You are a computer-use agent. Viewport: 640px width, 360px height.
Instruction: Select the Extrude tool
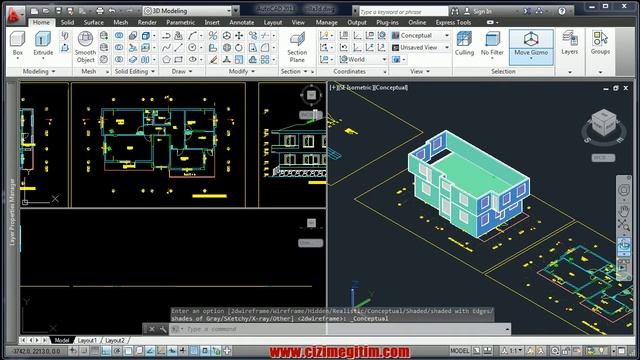(43, 44)
